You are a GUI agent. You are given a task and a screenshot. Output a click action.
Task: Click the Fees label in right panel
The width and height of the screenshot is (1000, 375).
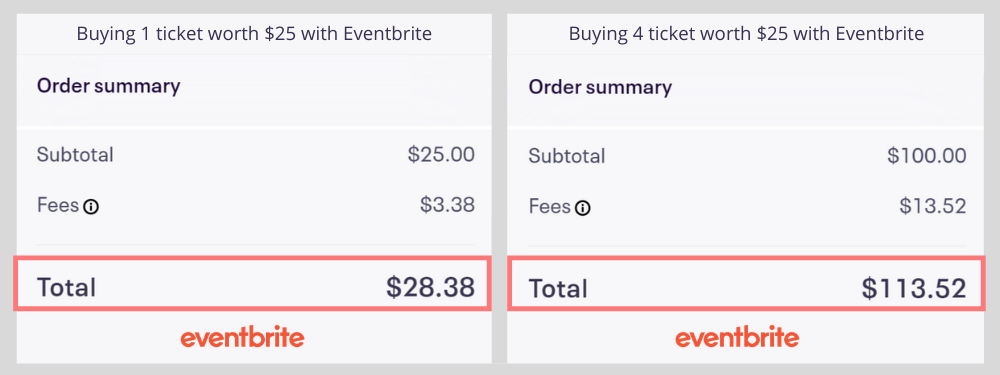(x=549, y=207)
